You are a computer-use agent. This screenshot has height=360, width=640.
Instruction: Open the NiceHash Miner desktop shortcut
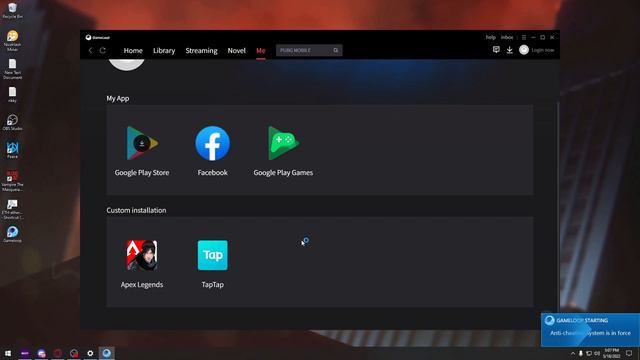tap(12, 41)
